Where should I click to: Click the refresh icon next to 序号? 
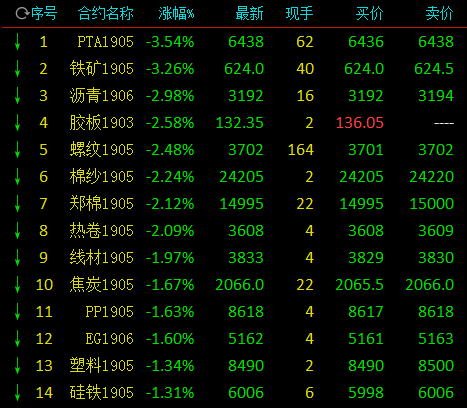click(x=22, y=14)
